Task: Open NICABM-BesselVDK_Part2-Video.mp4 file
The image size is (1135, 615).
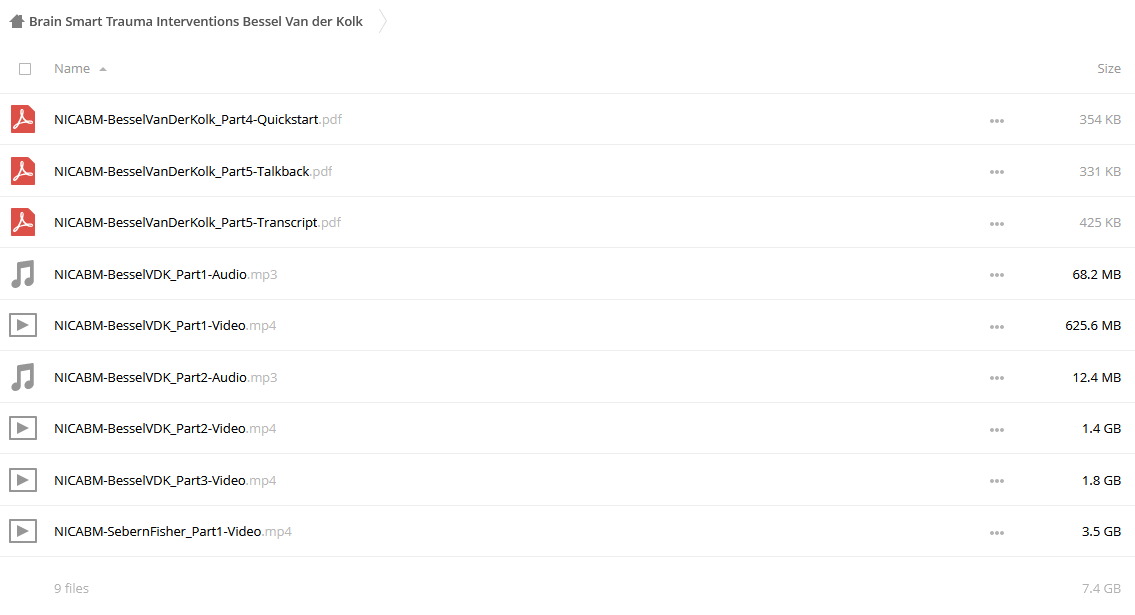Action: pyautogui.click(x=165, y=428)
